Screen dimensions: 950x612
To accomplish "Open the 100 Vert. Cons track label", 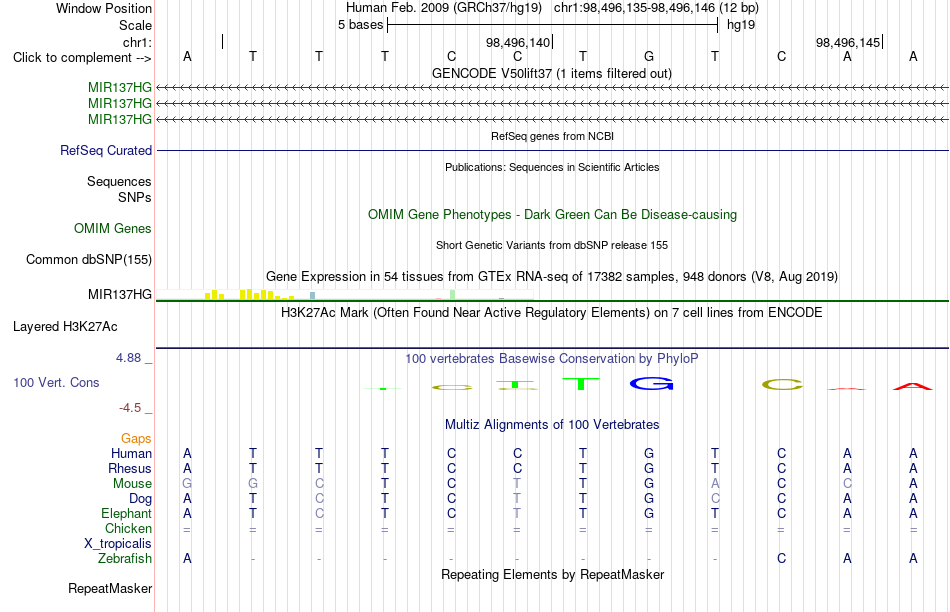I will [x=56, y=382].
